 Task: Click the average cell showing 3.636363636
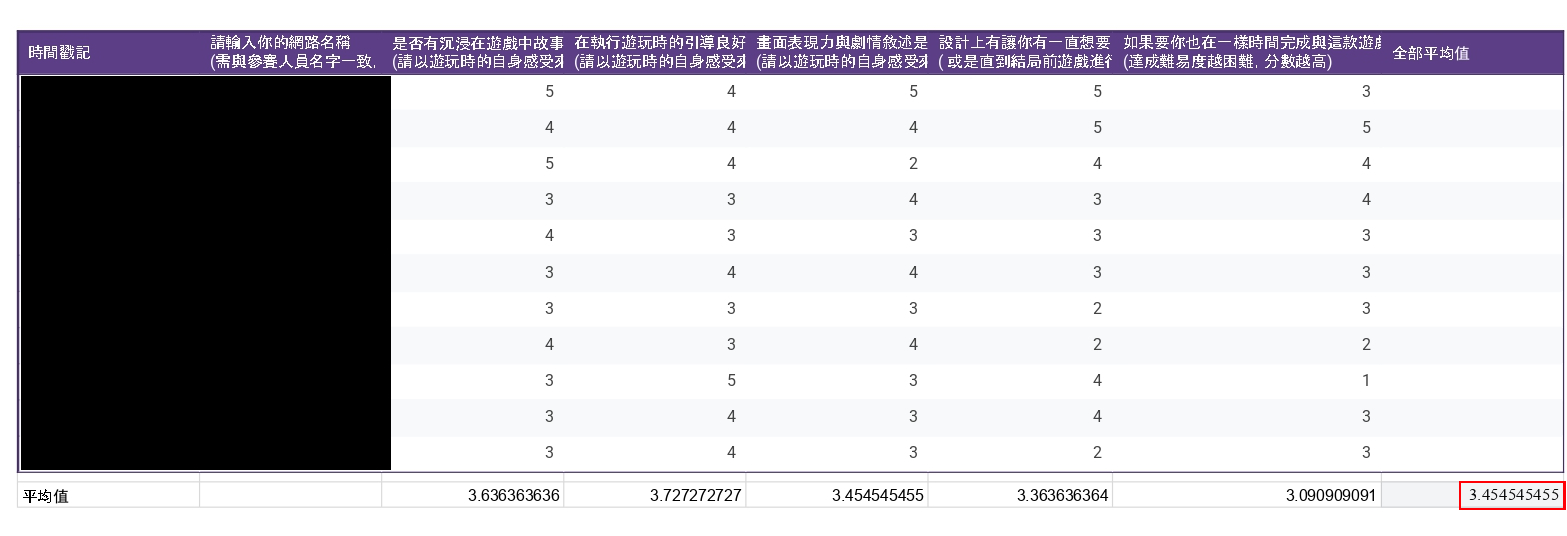pos(473,495)
